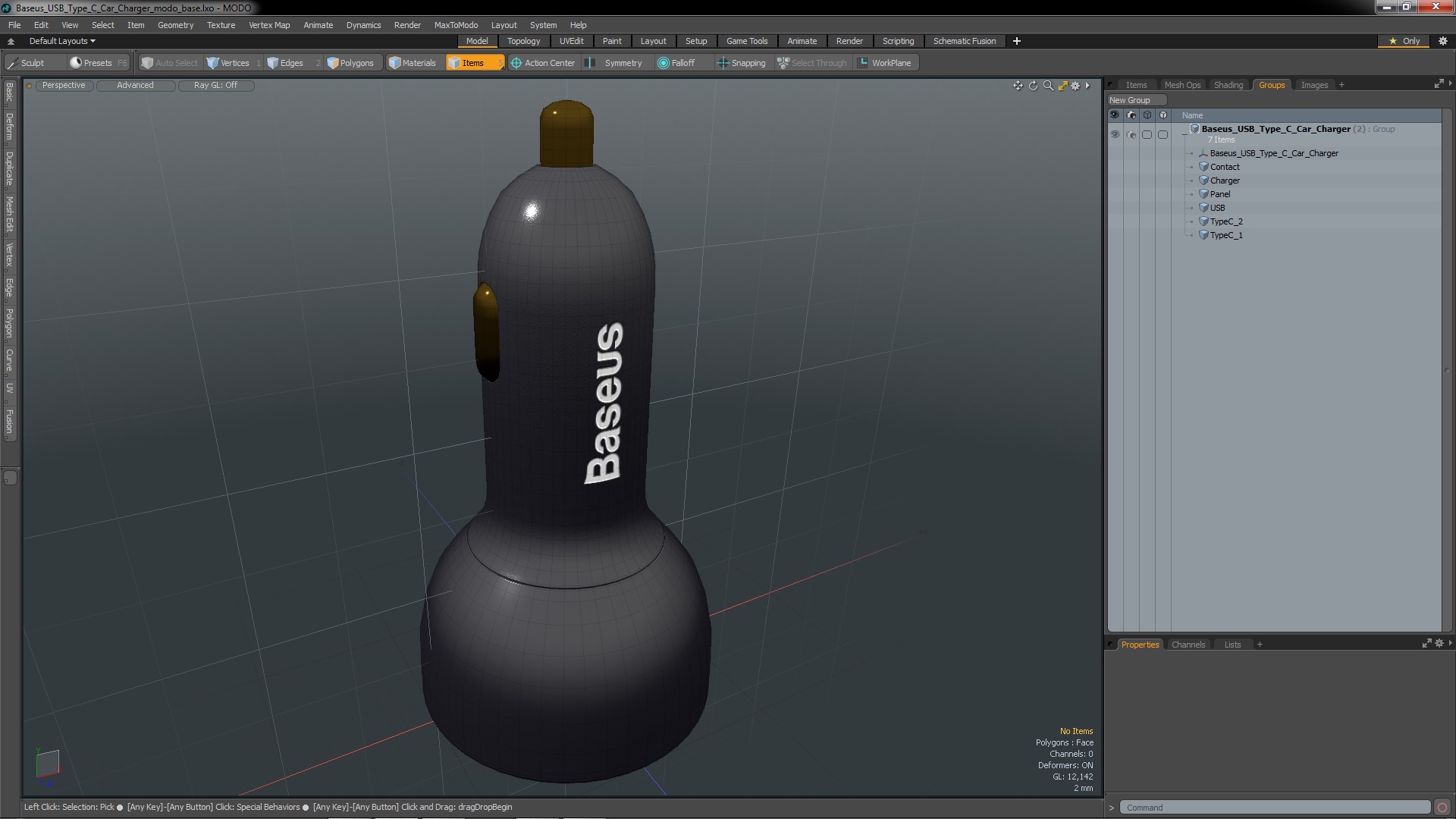Viewport: 1456px width, 819px height.
Task: Open the Advanced shading style dropdown
Action: point(135,86)
